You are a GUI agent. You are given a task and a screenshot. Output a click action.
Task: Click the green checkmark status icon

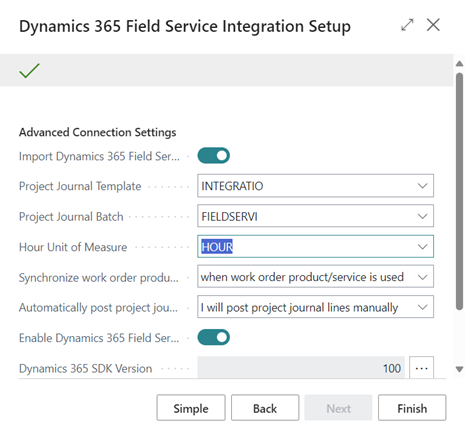(29, 71)
